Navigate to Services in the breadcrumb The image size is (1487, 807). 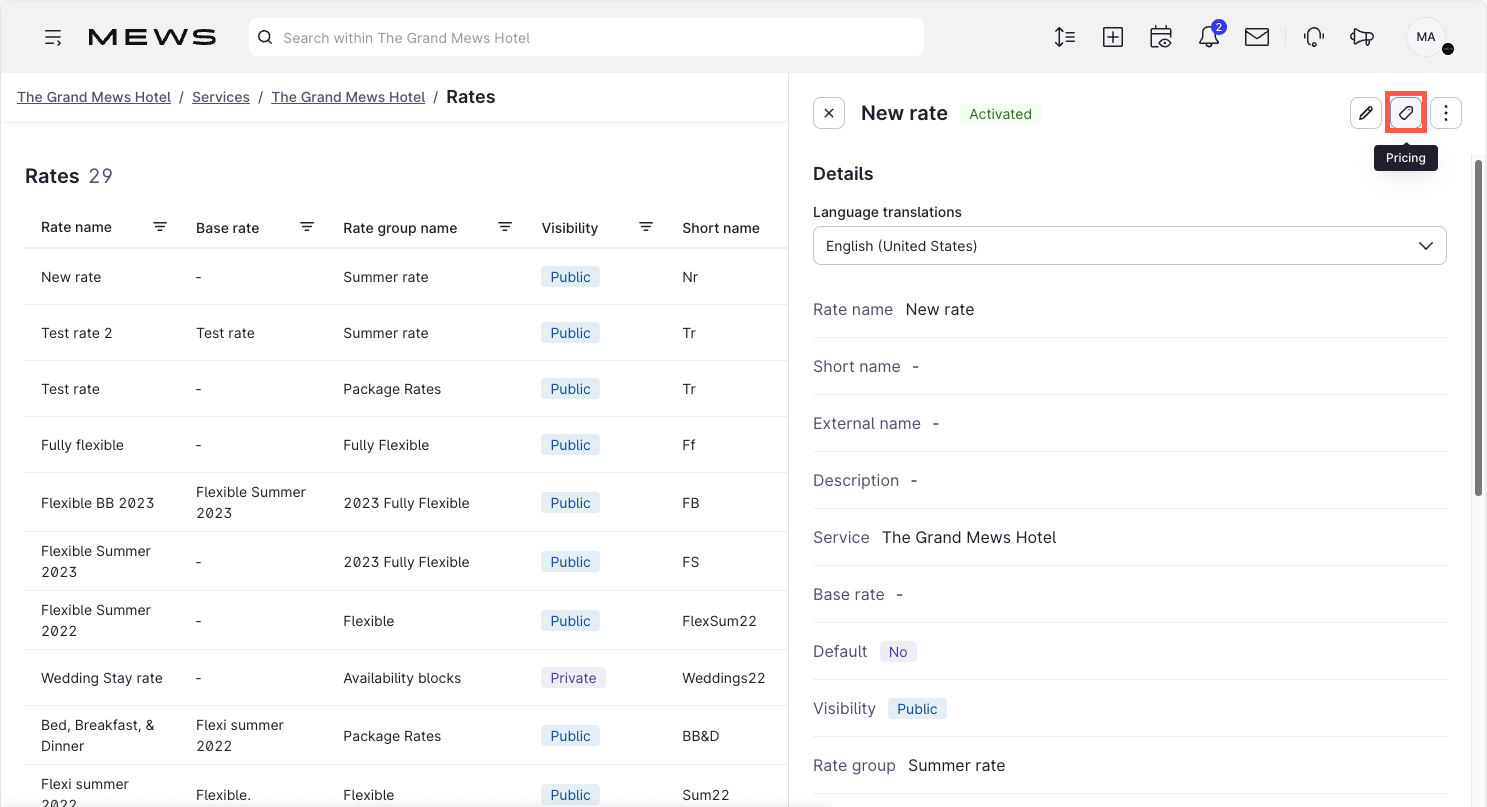coord(221,96)
